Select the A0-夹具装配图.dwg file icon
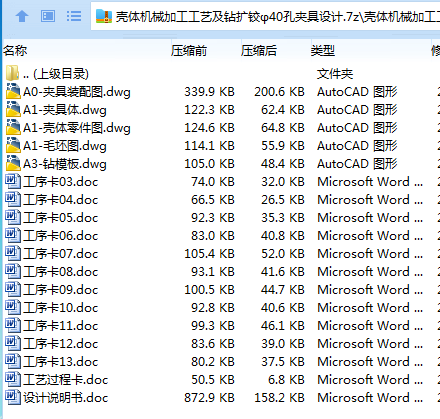The width and height of the screenshot is (440, 419). click(x=13, y=91)
